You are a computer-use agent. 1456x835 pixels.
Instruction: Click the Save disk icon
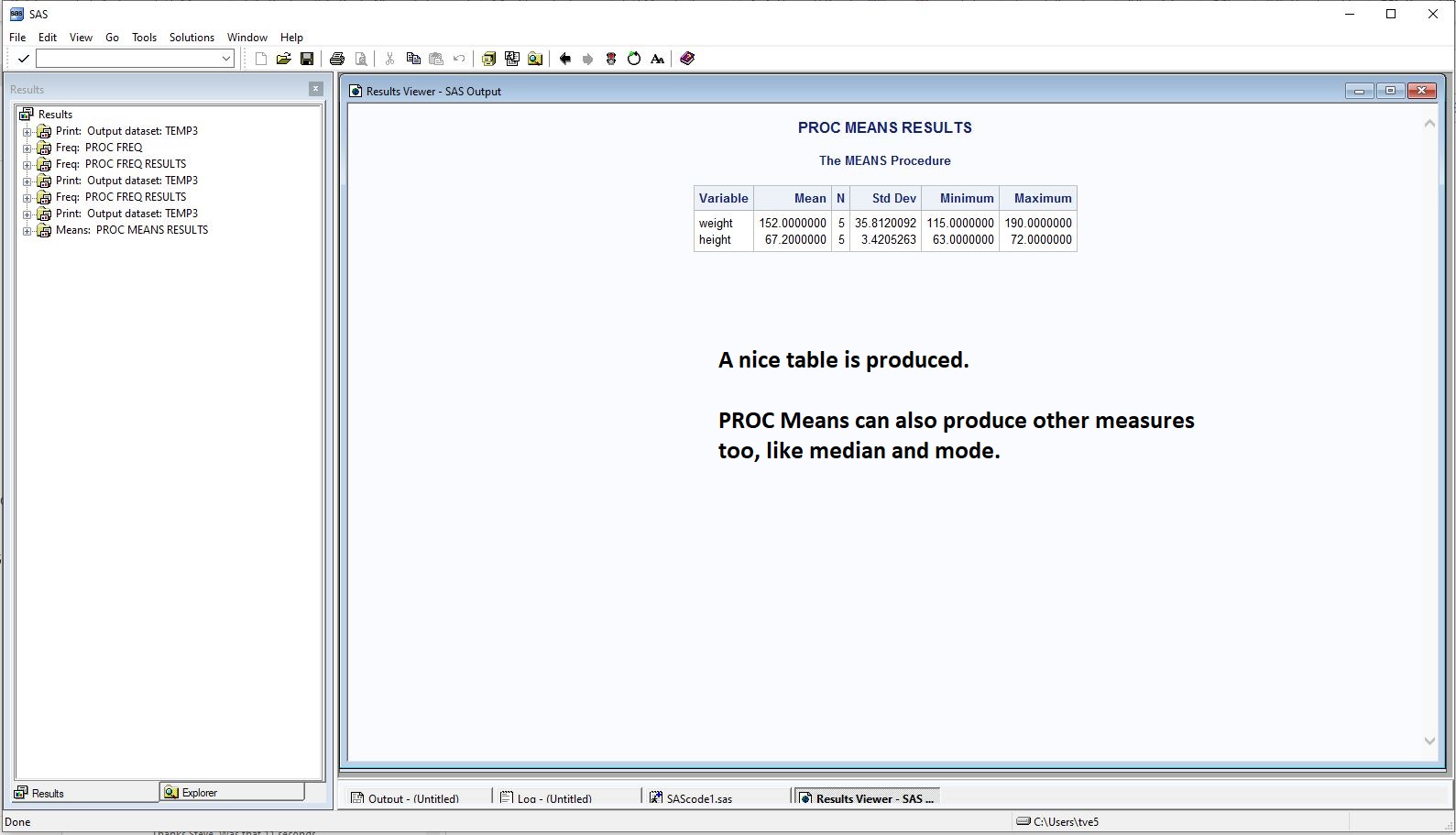pos(307,59)
